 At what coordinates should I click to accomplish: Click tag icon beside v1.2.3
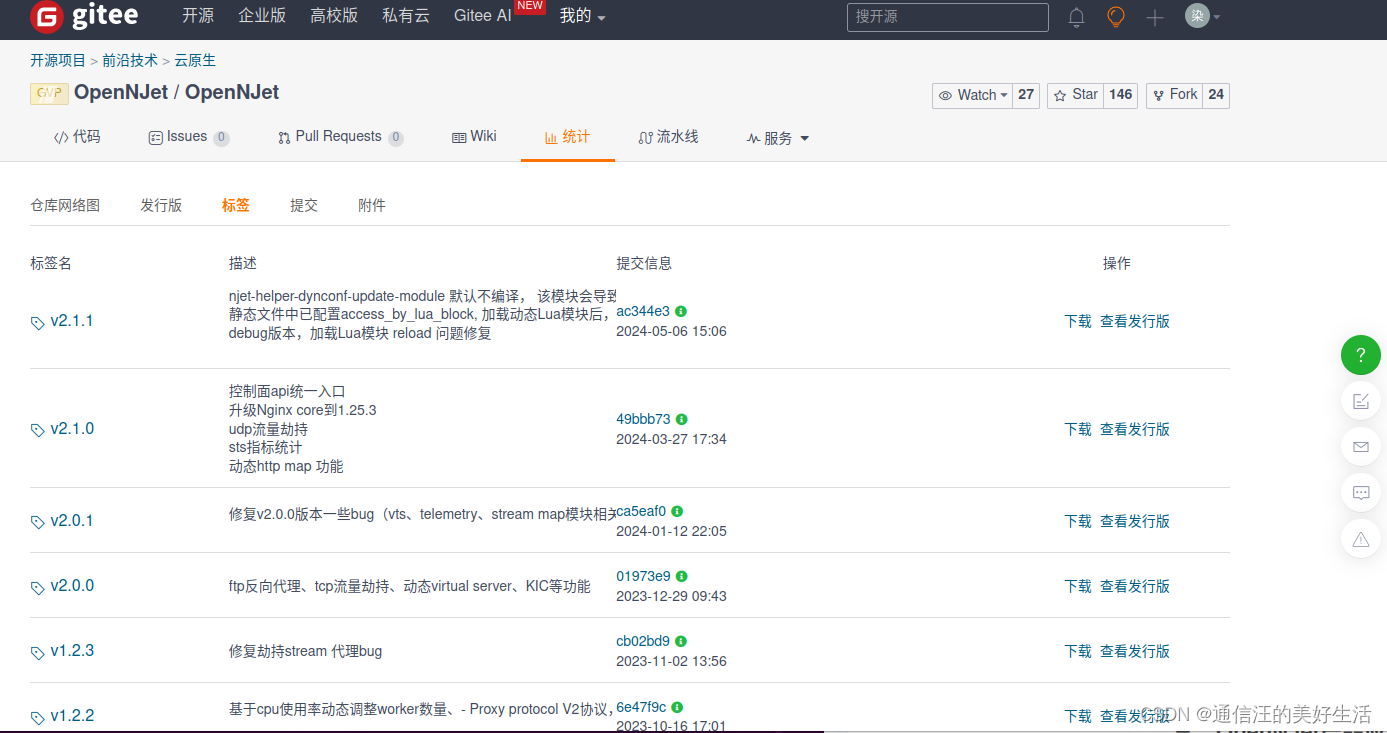[38, 652]
